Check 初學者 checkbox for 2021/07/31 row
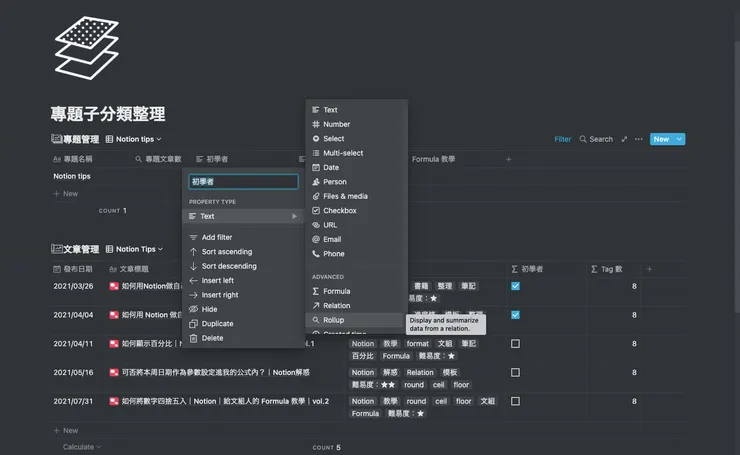This screenshot has height=455, width=740. [515, 401]
